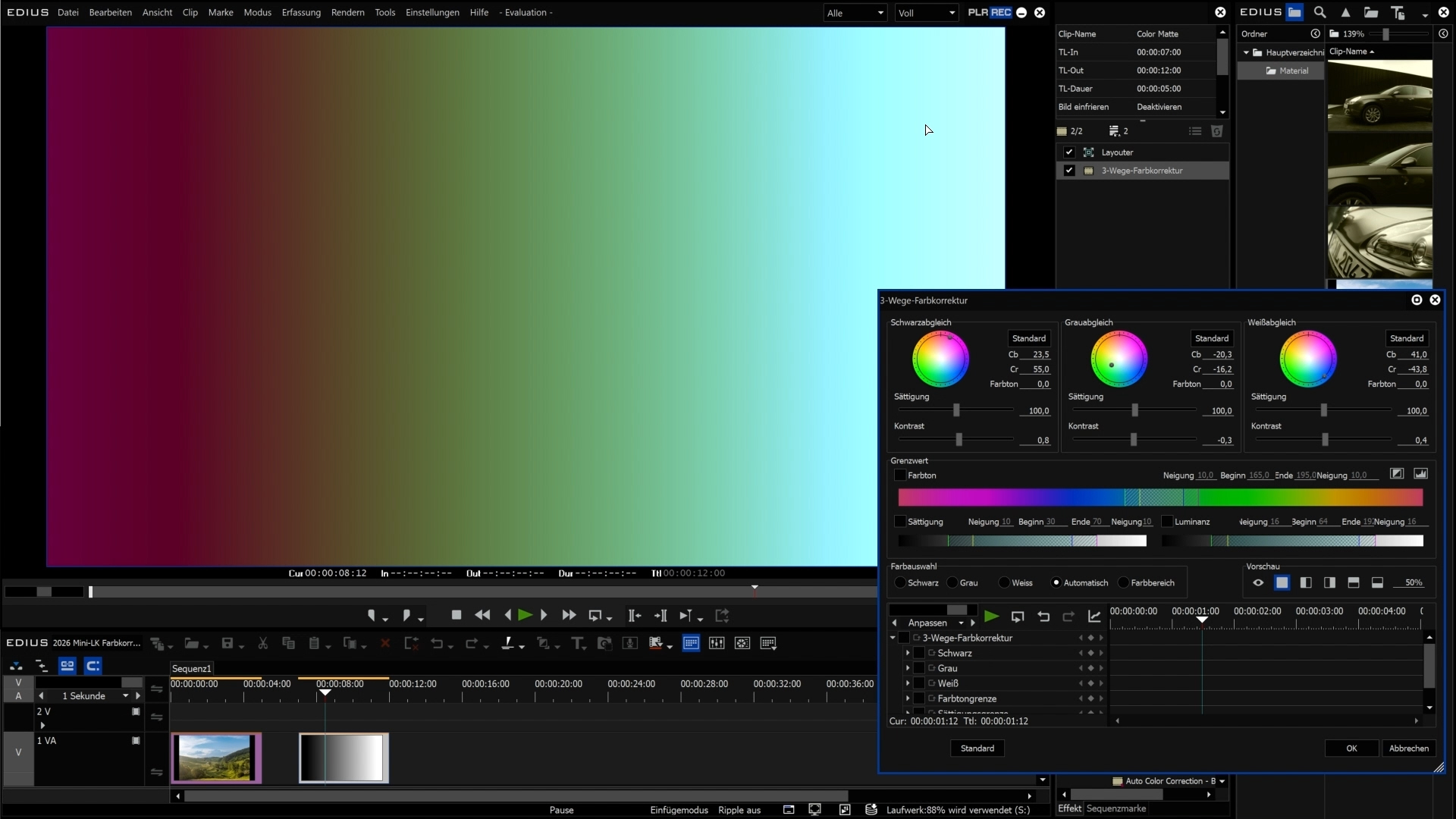Image resolution: width=1456 pixels, height=819 pixels.
Task: Toggle the preview eye icon in Vorschau
Action: pos(1258,582)
